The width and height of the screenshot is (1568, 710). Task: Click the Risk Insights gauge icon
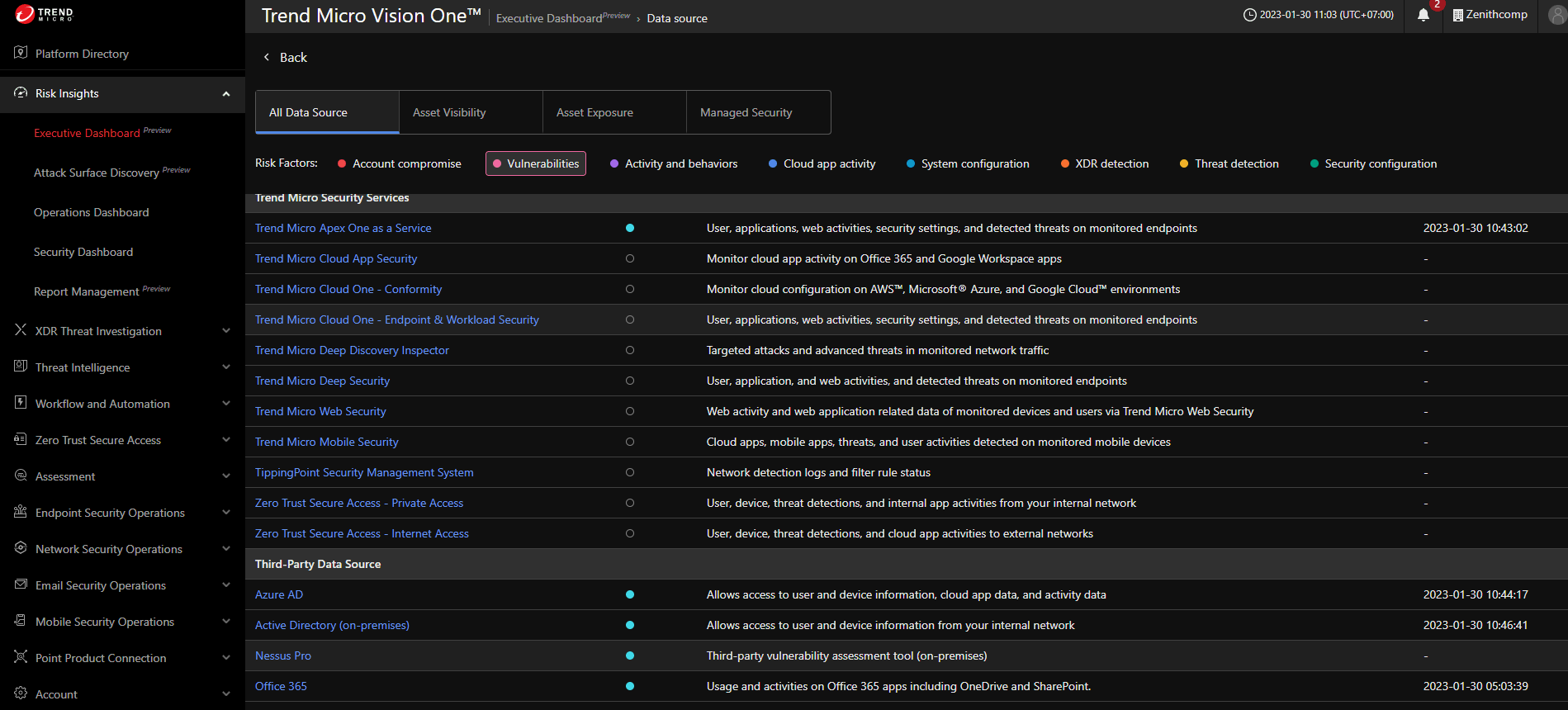tap(21, 92)
